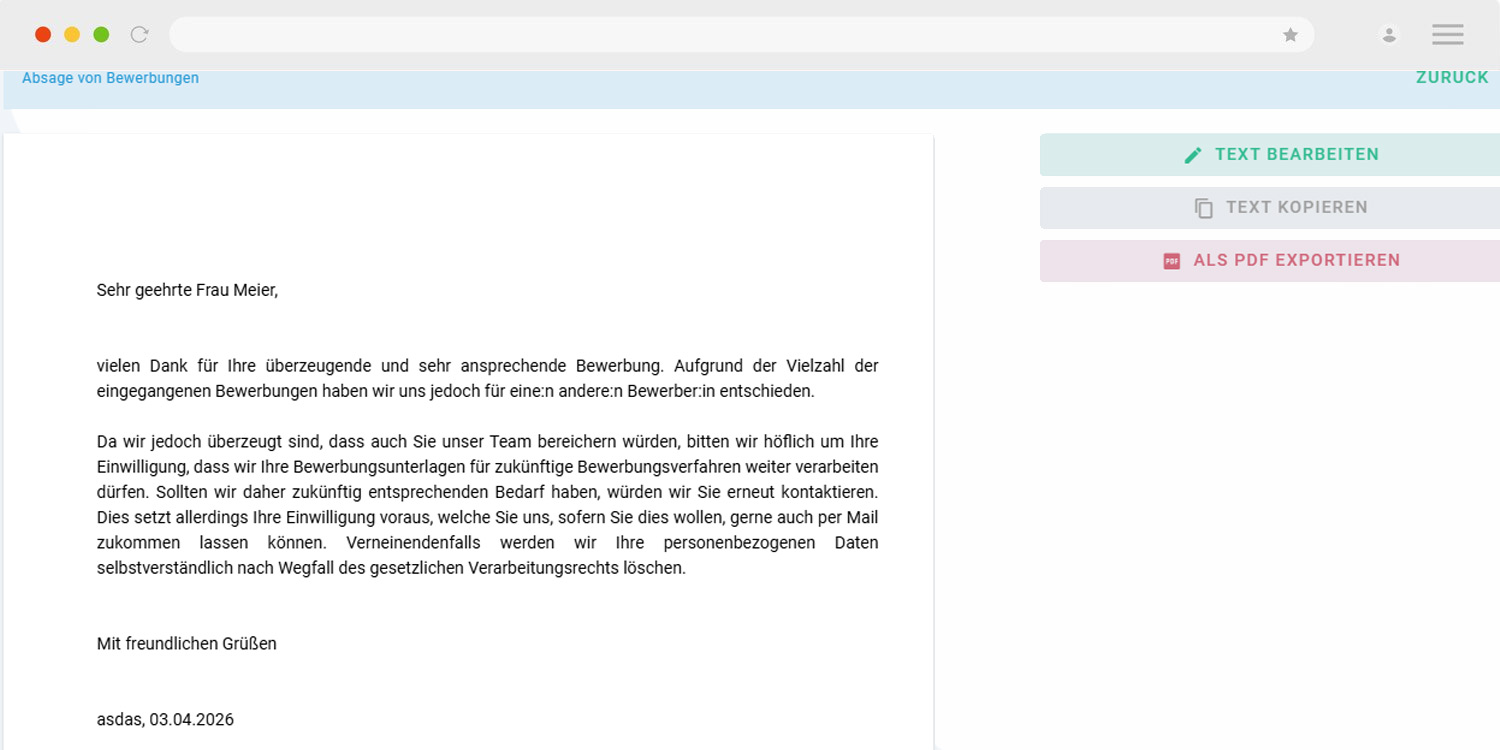Click the TEXT KOPIEREN button
The height and width of the screenshot is (750, 1500).
click(x=1270, y=208)
